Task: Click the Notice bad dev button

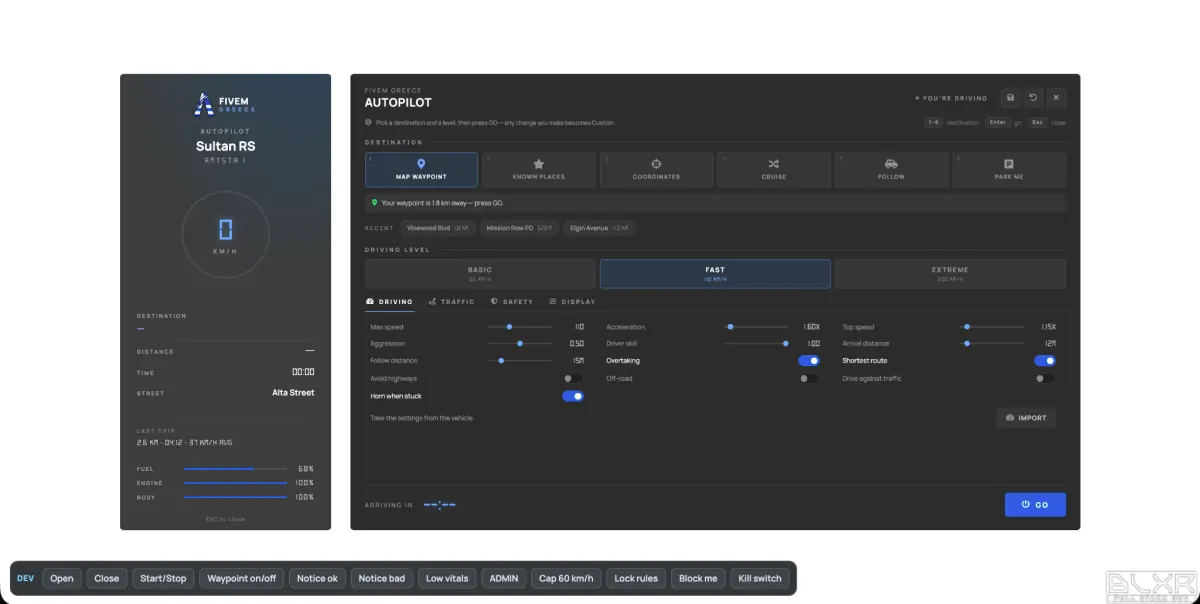Action: pyautogui.click(x=382, y=578)
